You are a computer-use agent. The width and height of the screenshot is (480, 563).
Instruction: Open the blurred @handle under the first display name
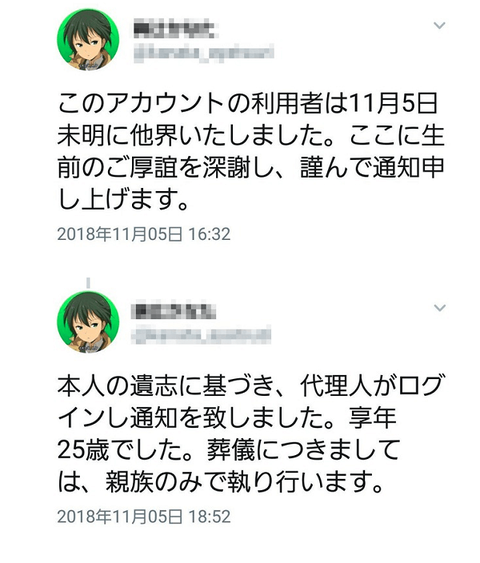[x=204, y=54]
